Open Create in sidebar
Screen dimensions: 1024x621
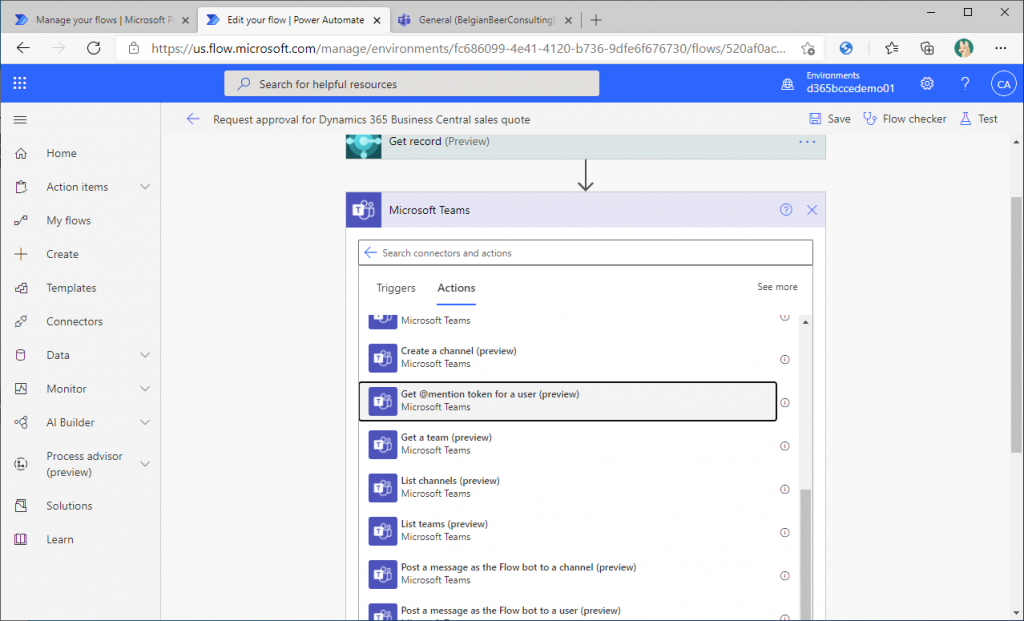pos(63,254)
